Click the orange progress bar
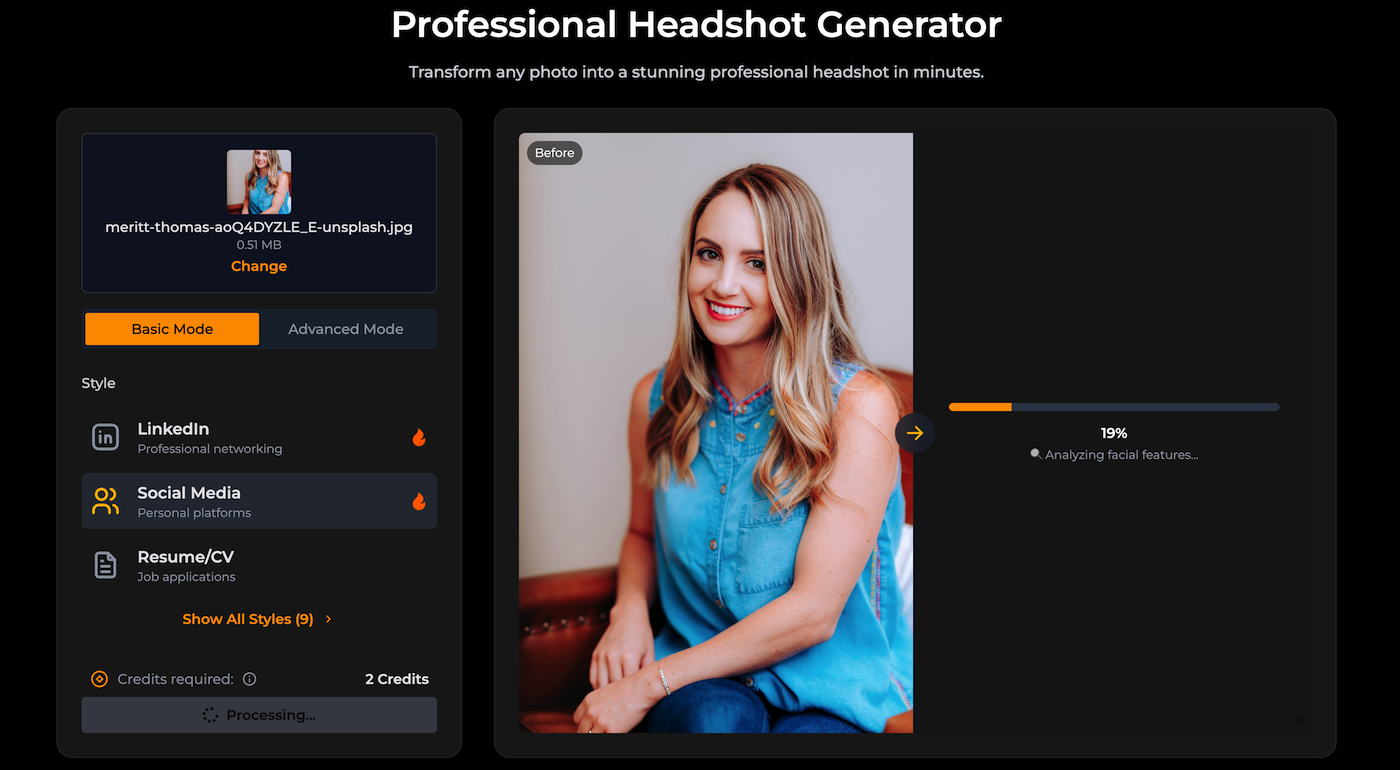Screen dimensions: 1400x770 980,407
